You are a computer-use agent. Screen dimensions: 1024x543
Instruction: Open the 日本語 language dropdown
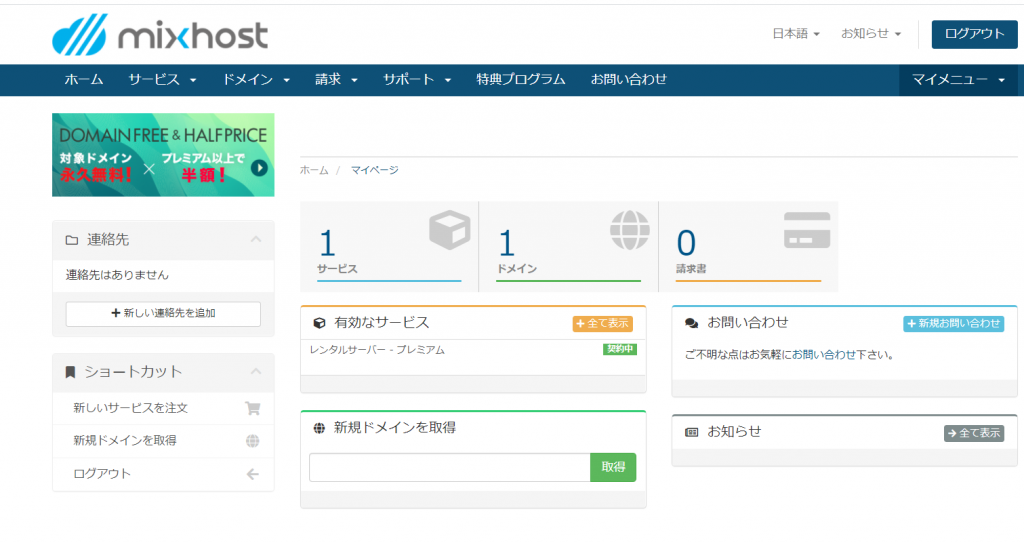(x=795, y=33)
